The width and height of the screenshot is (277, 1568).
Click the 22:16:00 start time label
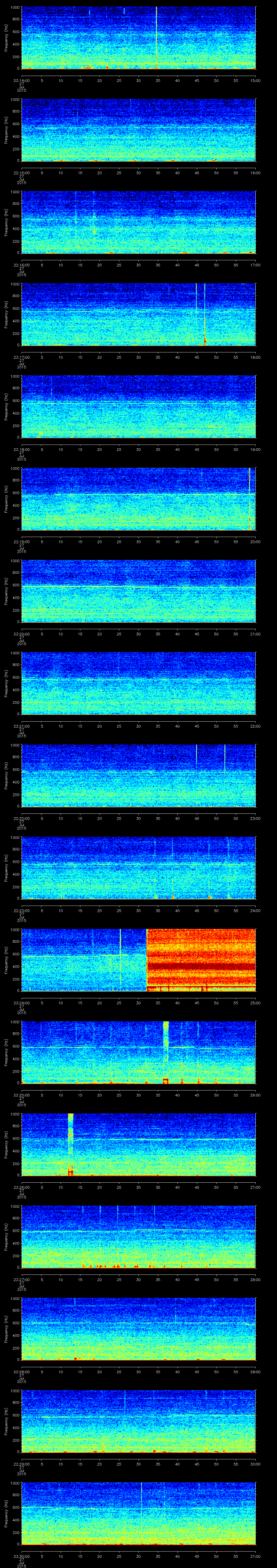pyautogui.click(x=21, y=265)
